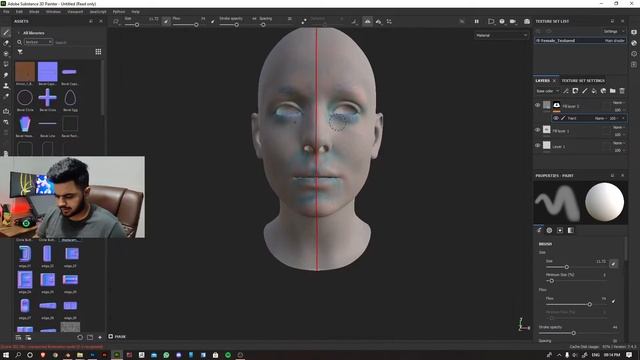This screenshot has height=360, width=640.
Task: Add an effect in the Layers toolbar
Action: (566, 91)
